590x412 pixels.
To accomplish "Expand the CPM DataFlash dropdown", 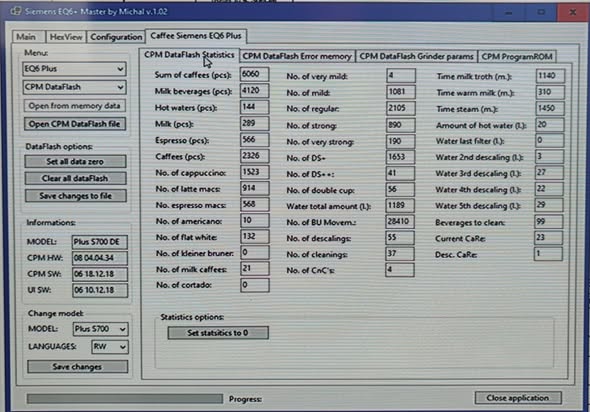I will click(74, 87).
